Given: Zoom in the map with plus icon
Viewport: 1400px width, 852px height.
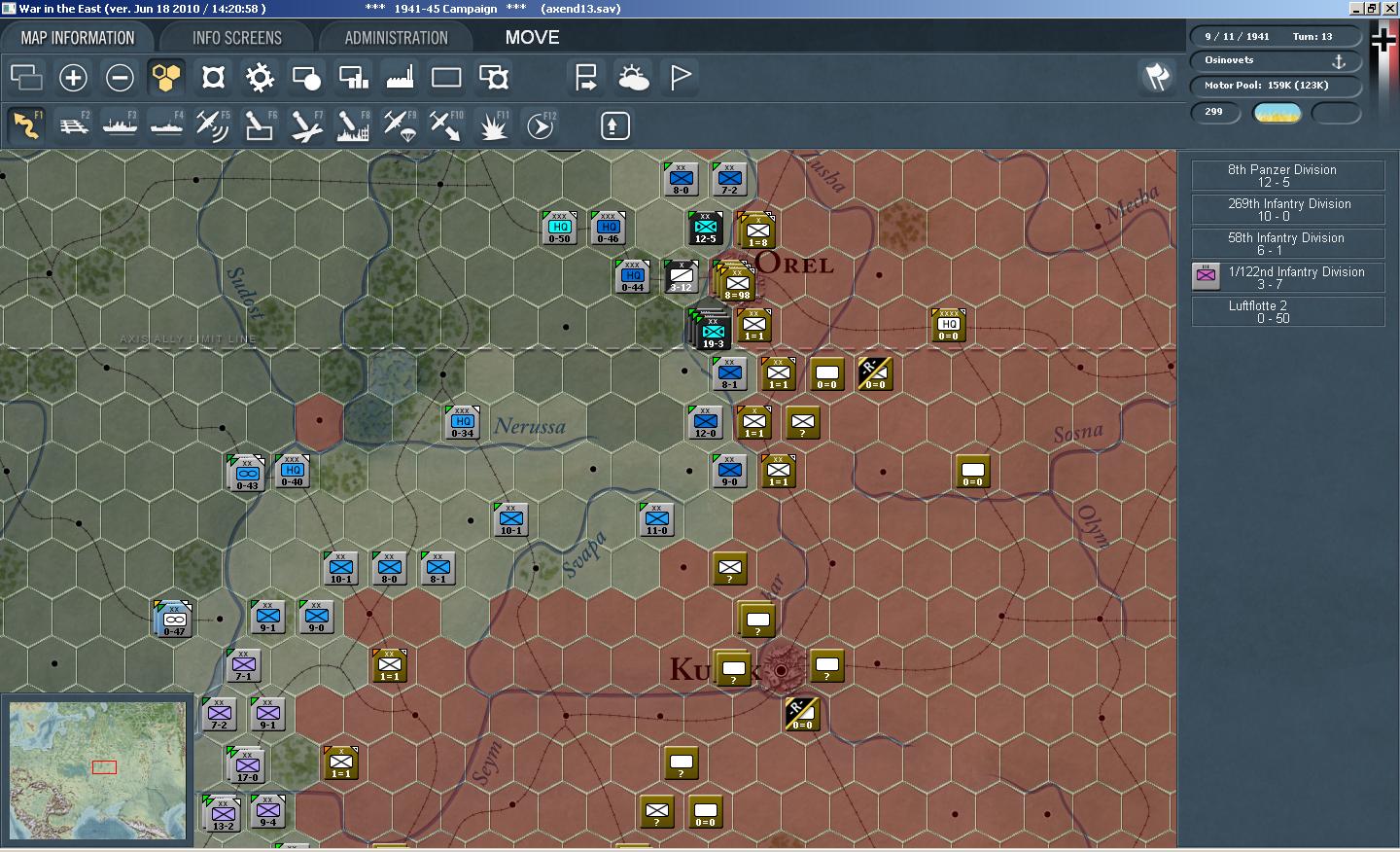Looking at the screenshot, I should pyautogui.click(x=73, y=77).
